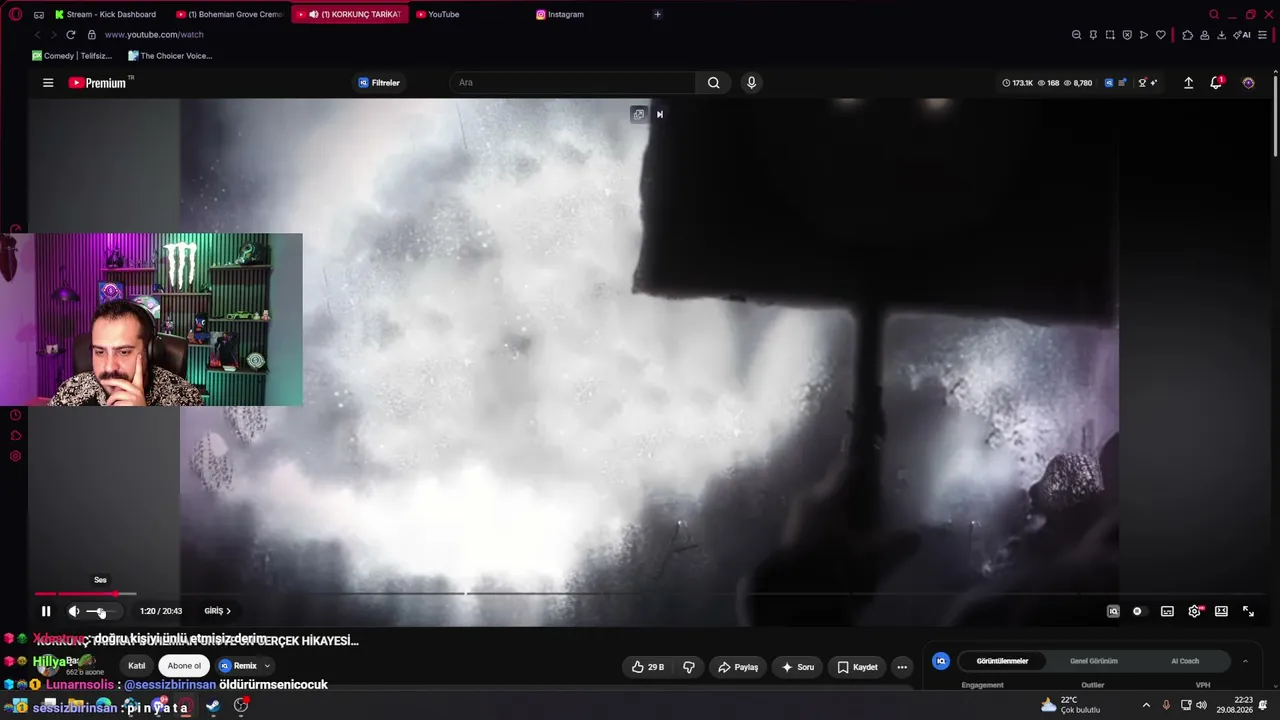The width and height of the screenshot is (1280, 720).
Task: Click the skip-next icon atop the video
Action: coord(659,114)
